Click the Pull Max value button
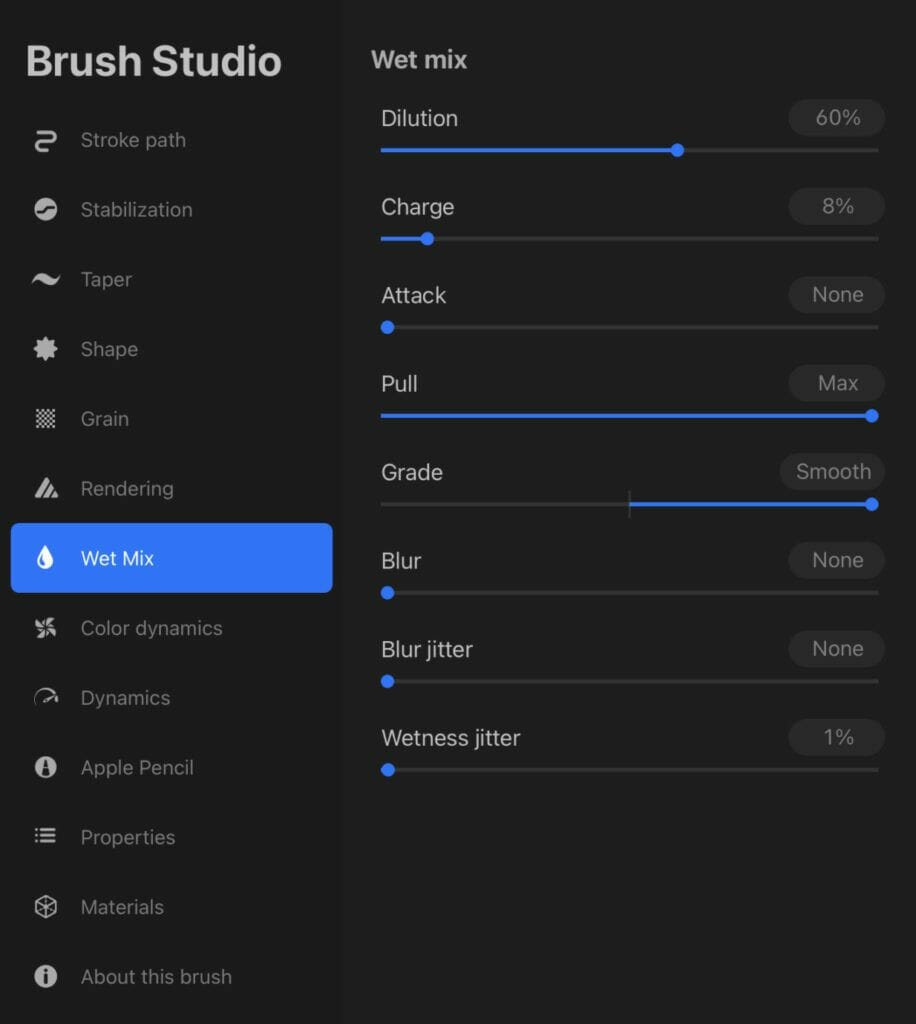 pyautogui.click(x=837, y=383)
